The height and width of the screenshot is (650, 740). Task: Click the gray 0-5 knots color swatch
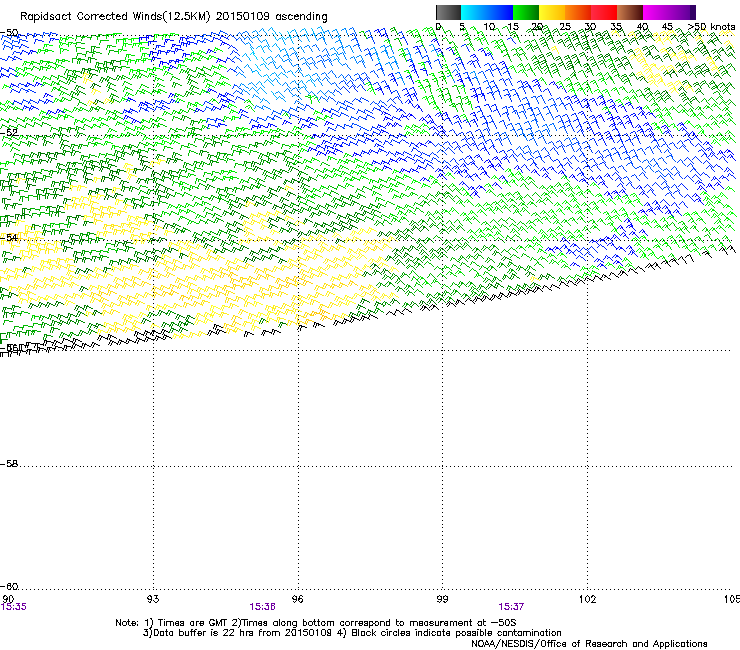[448, 12]
